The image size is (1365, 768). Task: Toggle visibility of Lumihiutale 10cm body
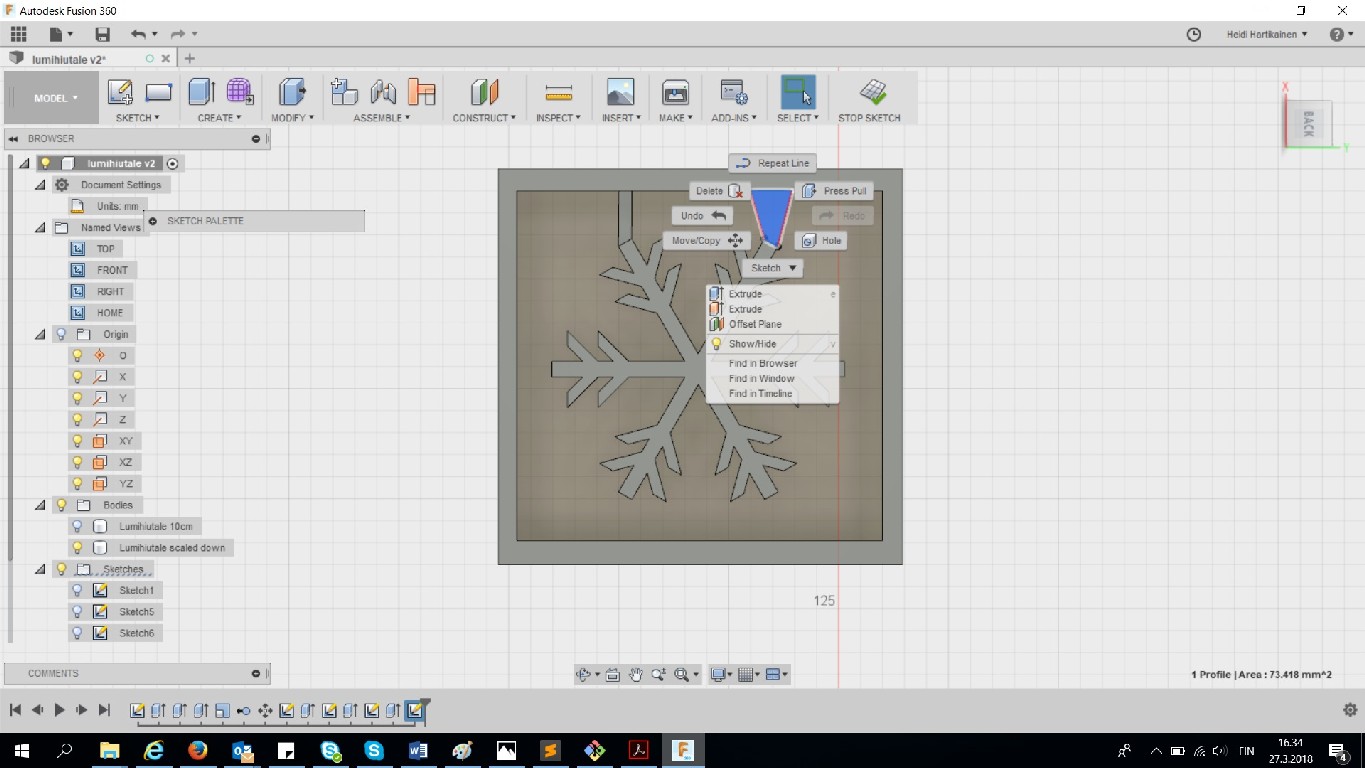(x=77, y=526)
